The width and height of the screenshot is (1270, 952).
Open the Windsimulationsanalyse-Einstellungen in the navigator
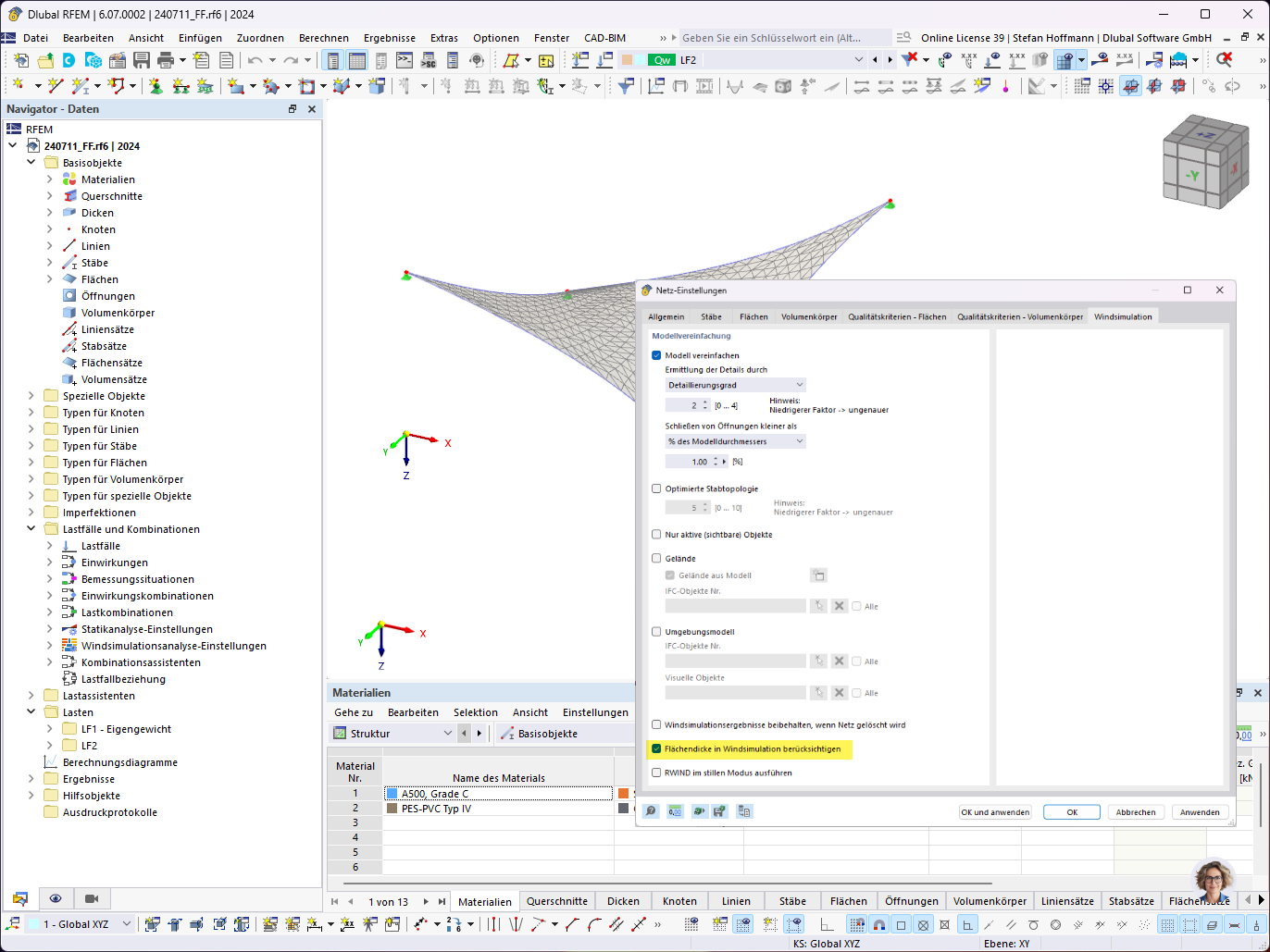pos(175,645)
